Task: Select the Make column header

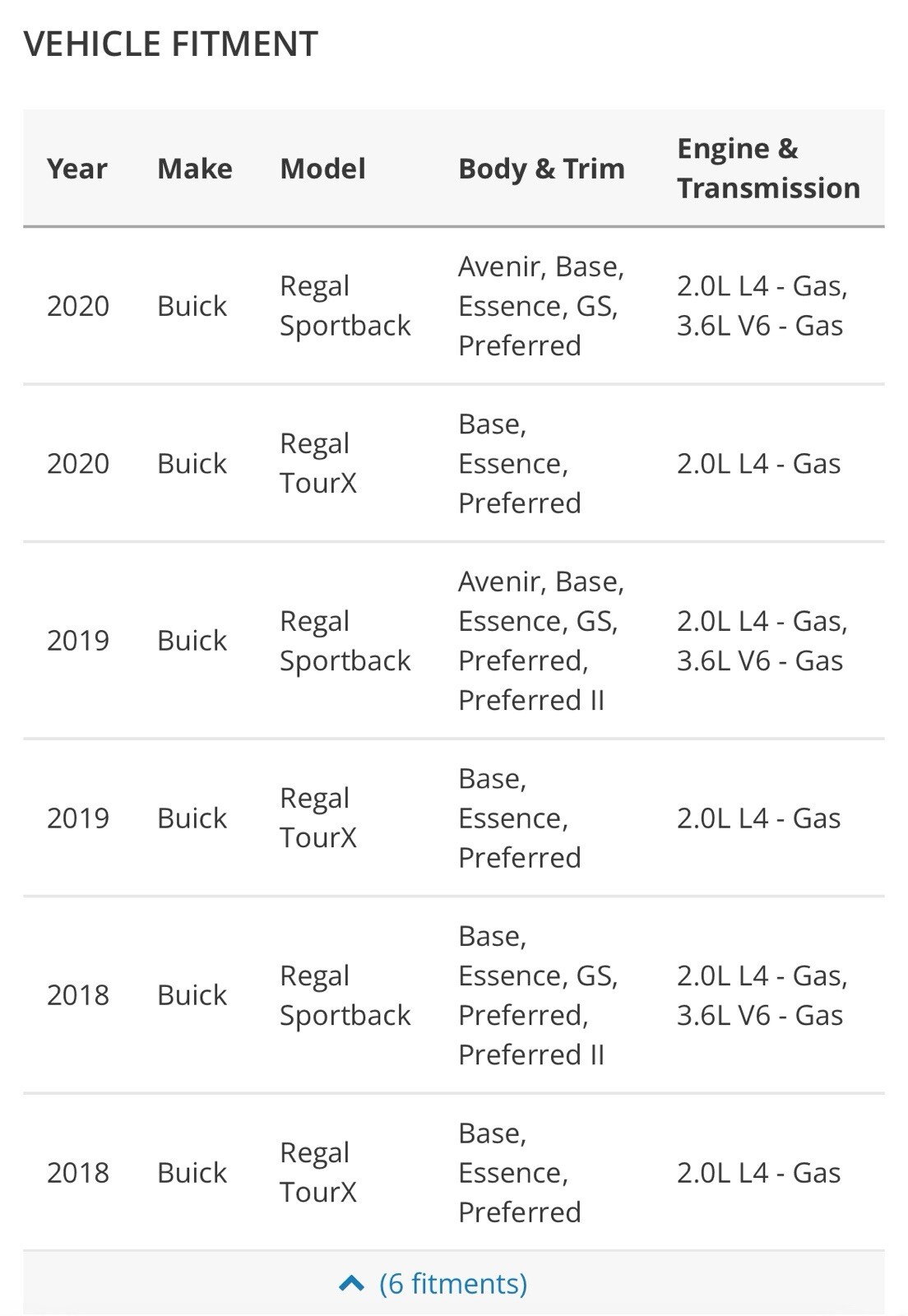Action: point(195,169)
